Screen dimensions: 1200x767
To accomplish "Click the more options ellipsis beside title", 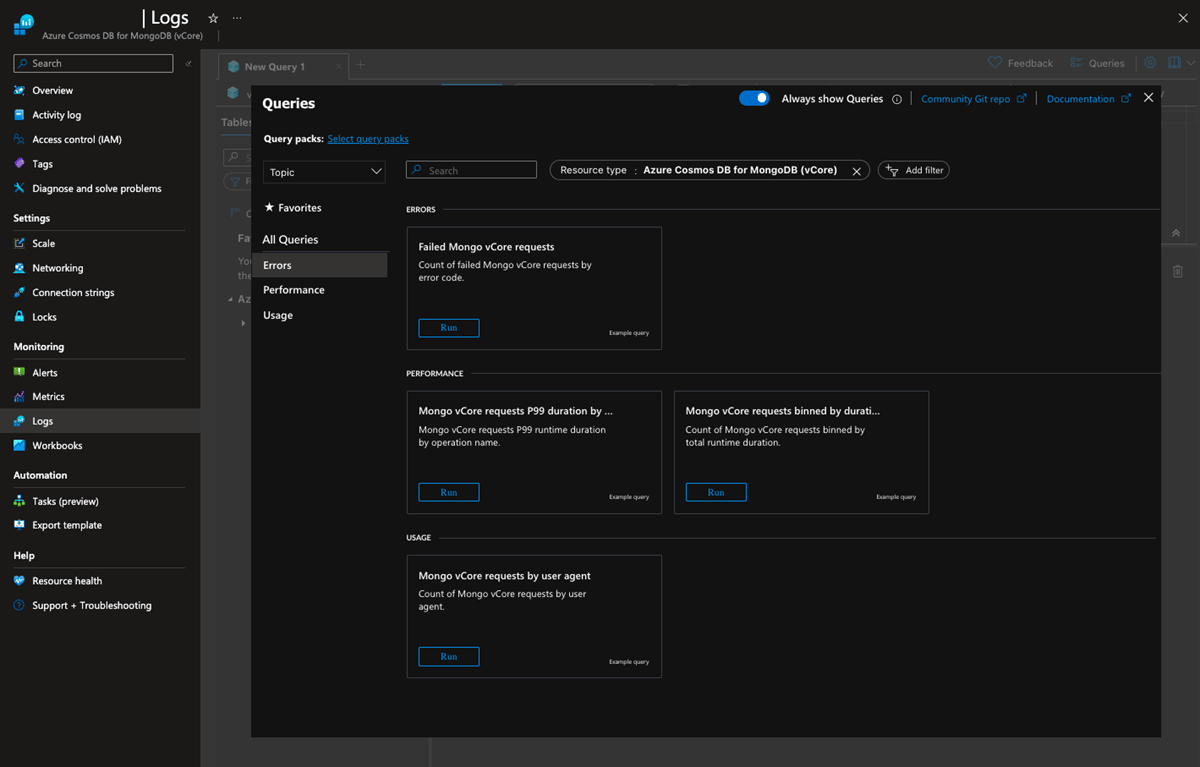I will (x=237, y=18).
